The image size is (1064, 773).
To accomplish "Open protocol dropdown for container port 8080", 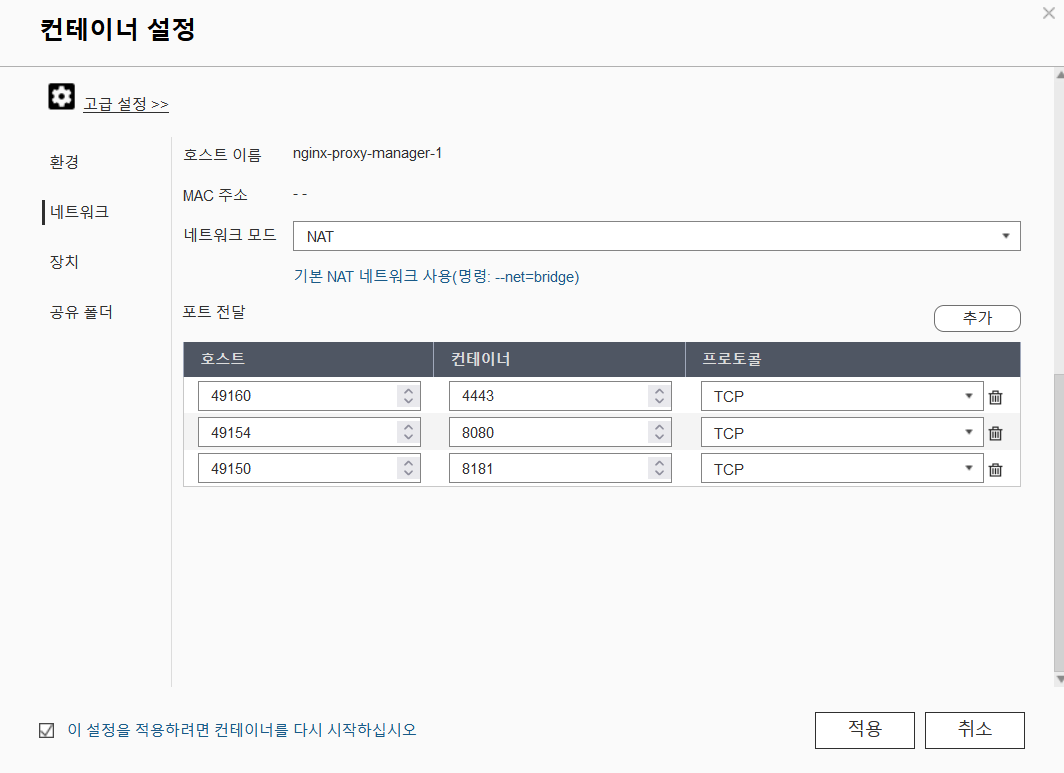I will click(841, 433).
